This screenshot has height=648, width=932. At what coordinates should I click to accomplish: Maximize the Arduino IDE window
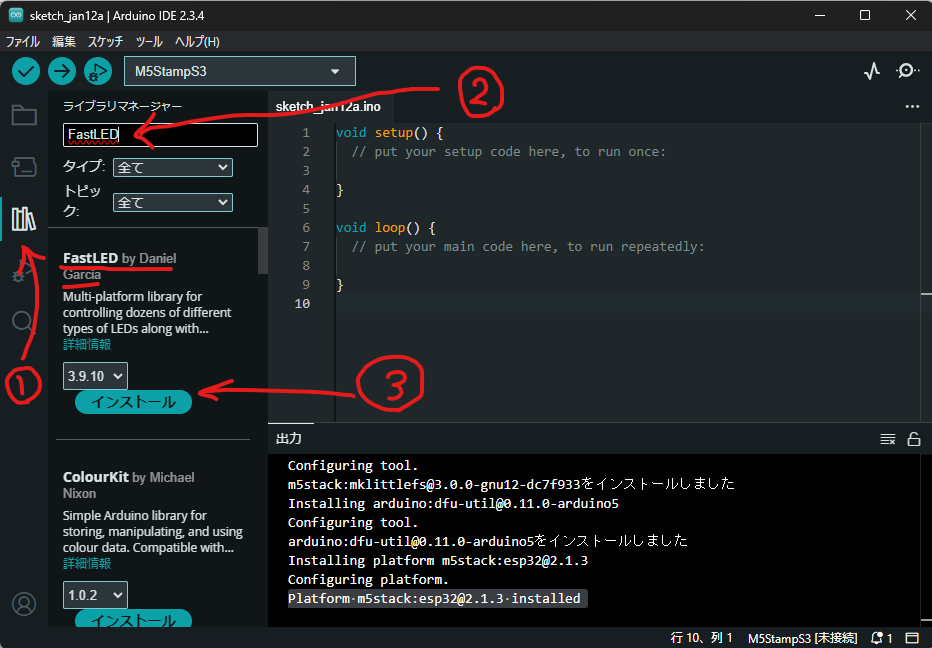pyautogui.click(x=865, y=15)
